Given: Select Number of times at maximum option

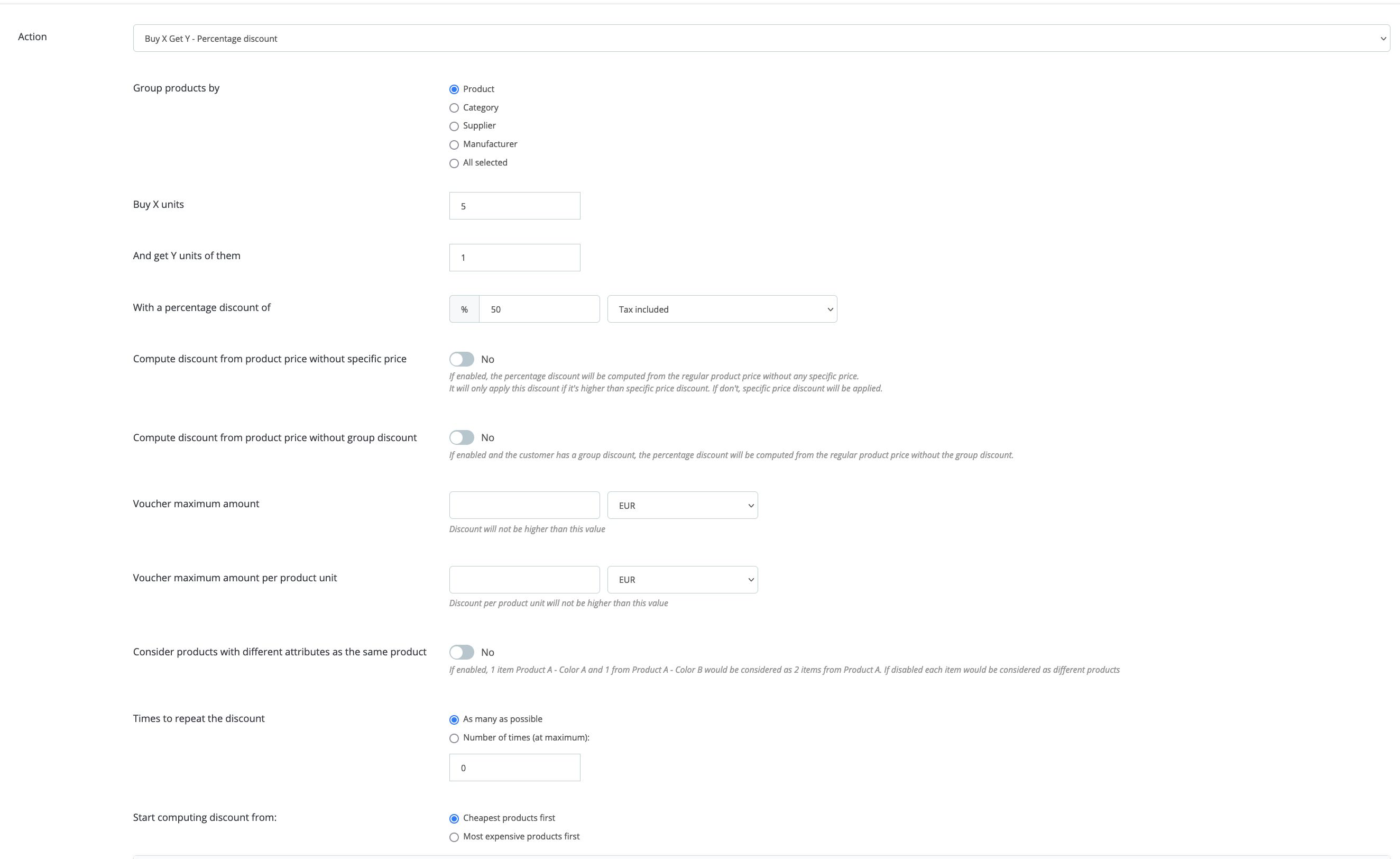Looking at the screenshot, I should pos(454,738).
